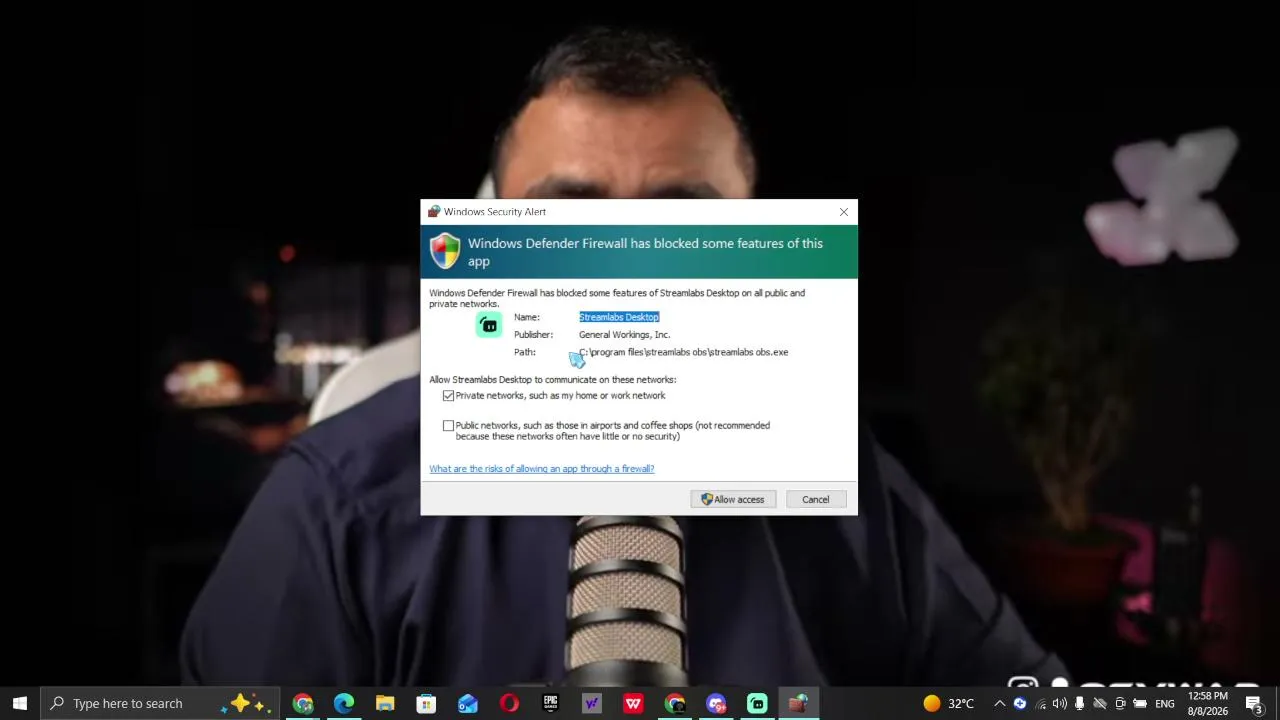This screenshot has width=1280, height=720.
Task: Click the Meet Now camera tray icon
Action: (1120, 703)
